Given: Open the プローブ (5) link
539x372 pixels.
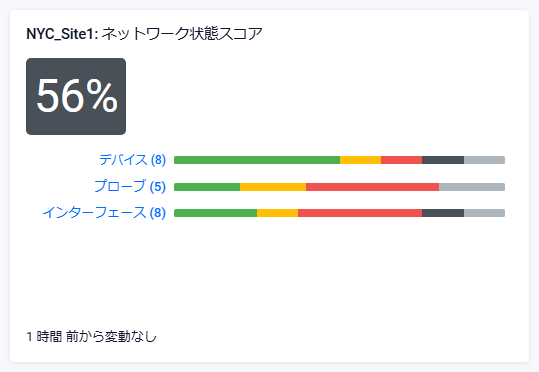Looking at the screenshot, I should (x=130, y=186).
